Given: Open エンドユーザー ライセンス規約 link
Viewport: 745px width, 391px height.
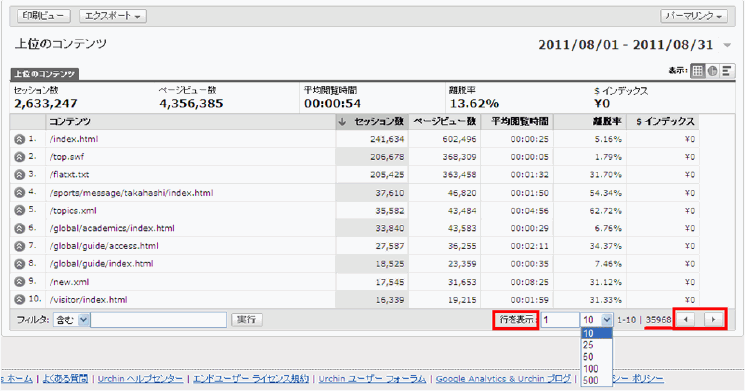Looking at the screenshot, I should click(251, 379).
